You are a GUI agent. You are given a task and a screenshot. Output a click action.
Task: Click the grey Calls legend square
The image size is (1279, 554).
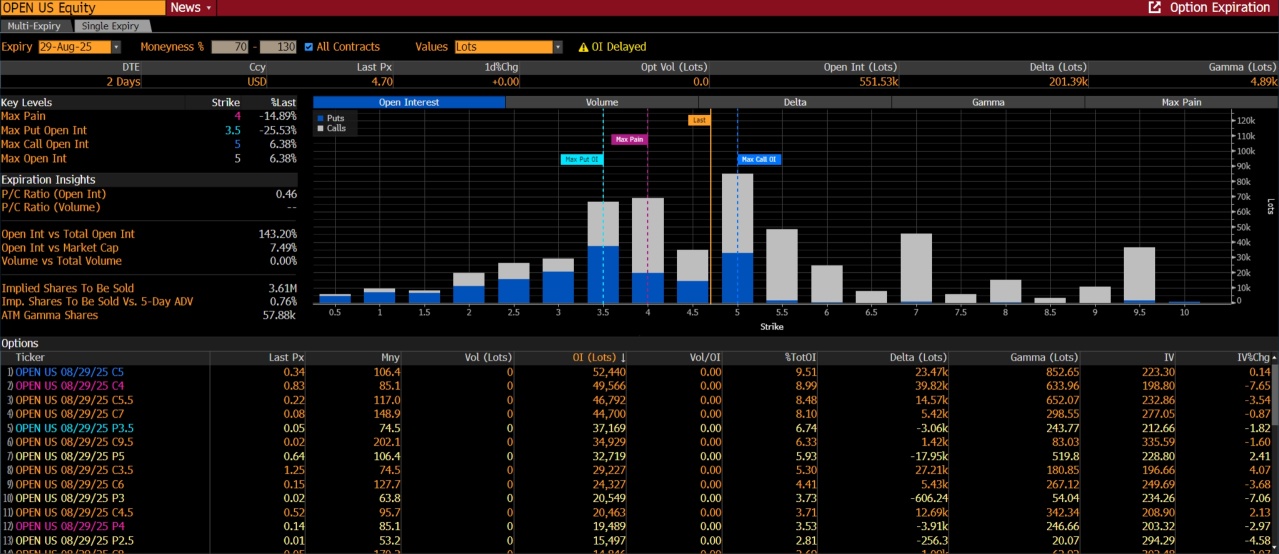point(321,129)
